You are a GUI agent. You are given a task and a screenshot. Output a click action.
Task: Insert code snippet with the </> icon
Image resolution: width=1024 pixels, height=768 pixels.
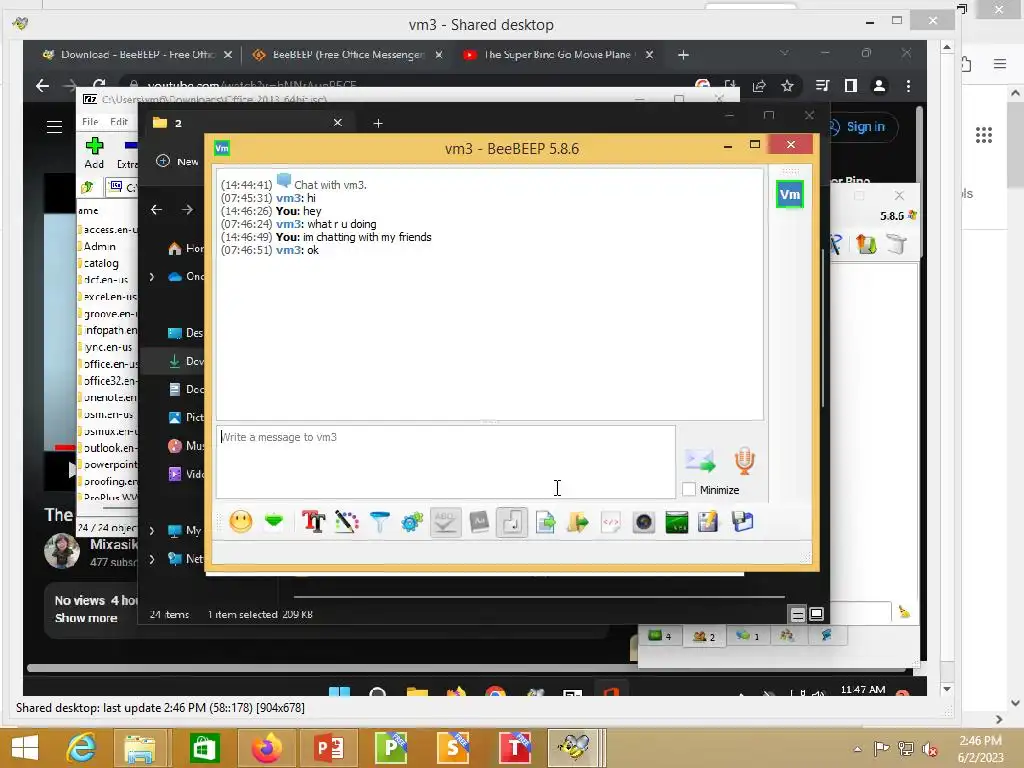(611, 522)
